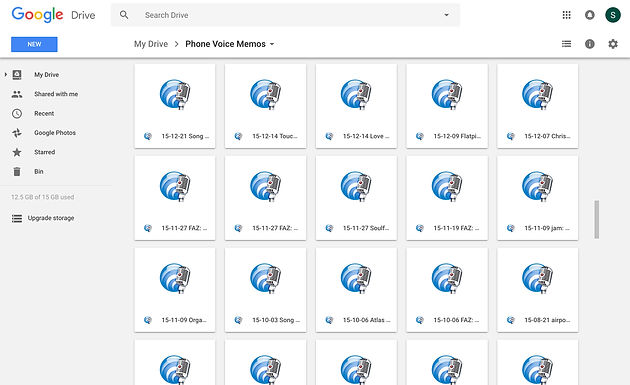Open the Google apps grid

click(567, 15)
